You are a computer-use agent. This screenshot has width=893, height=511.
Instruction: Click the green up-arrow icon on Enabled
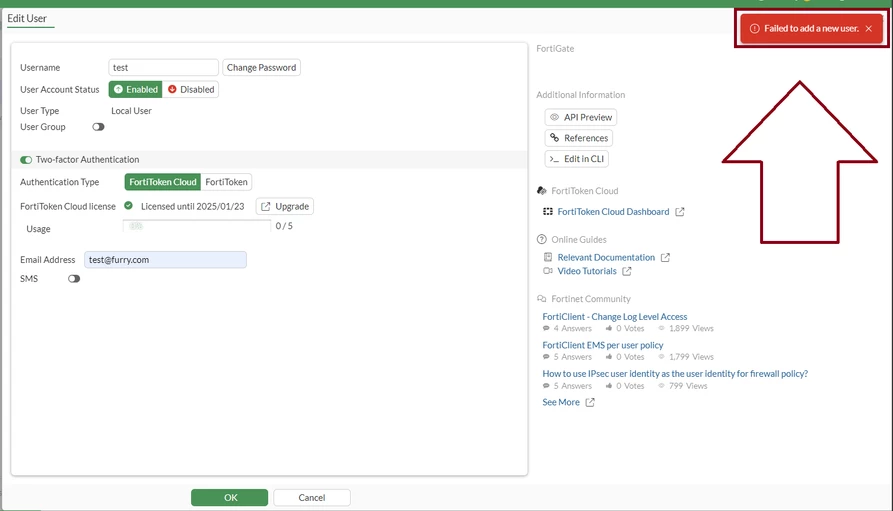(x=118, y=89)
